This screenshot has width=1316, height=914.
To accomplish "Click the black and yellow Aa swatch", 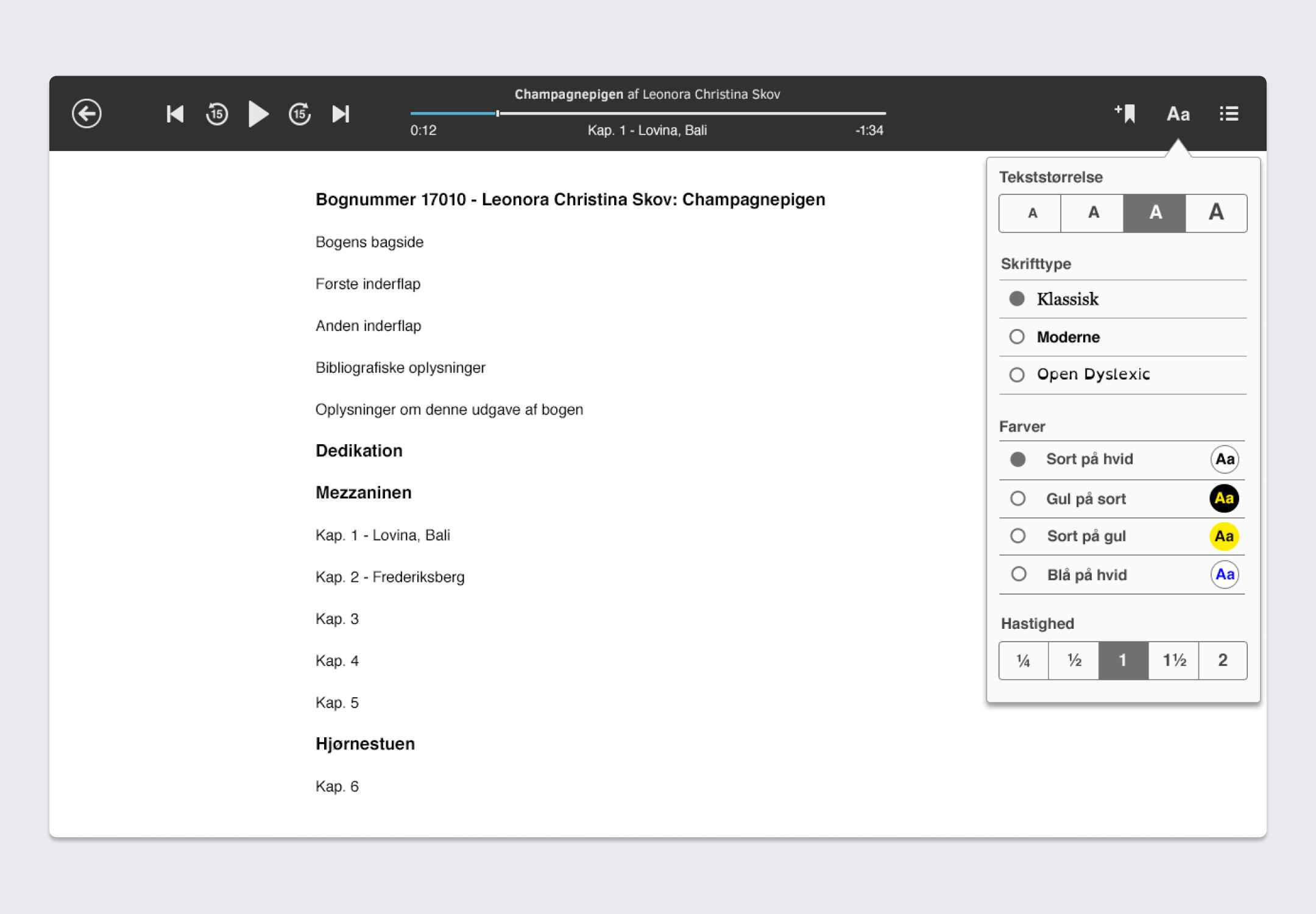I will click(1224, 498).
